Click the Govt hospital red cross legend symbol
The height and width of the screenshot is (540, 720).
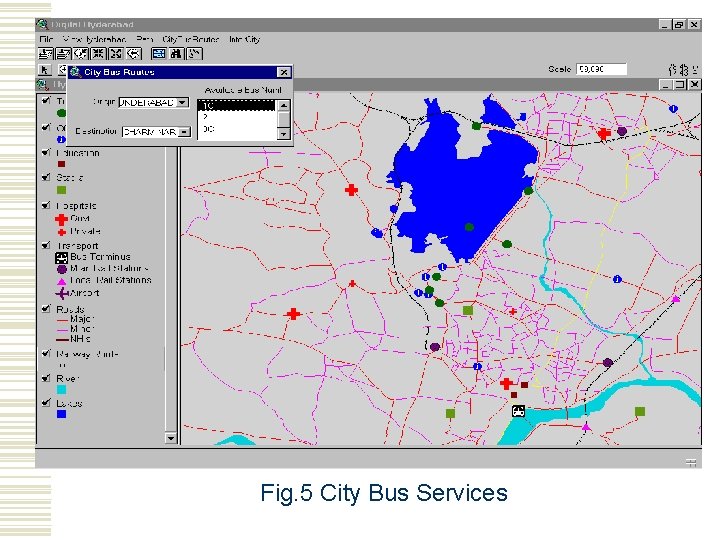[x=61, y=219]
